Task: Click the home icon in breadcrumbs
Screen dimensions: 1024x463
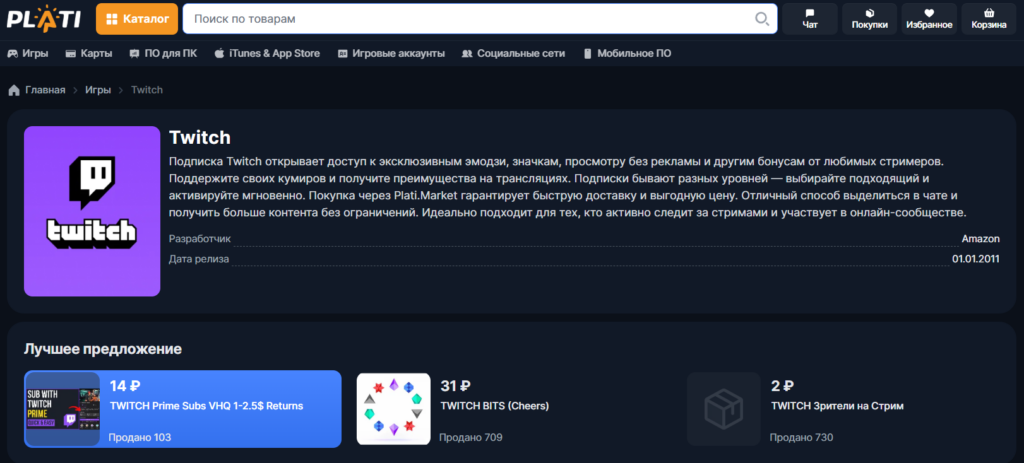Action: (14, 90)
